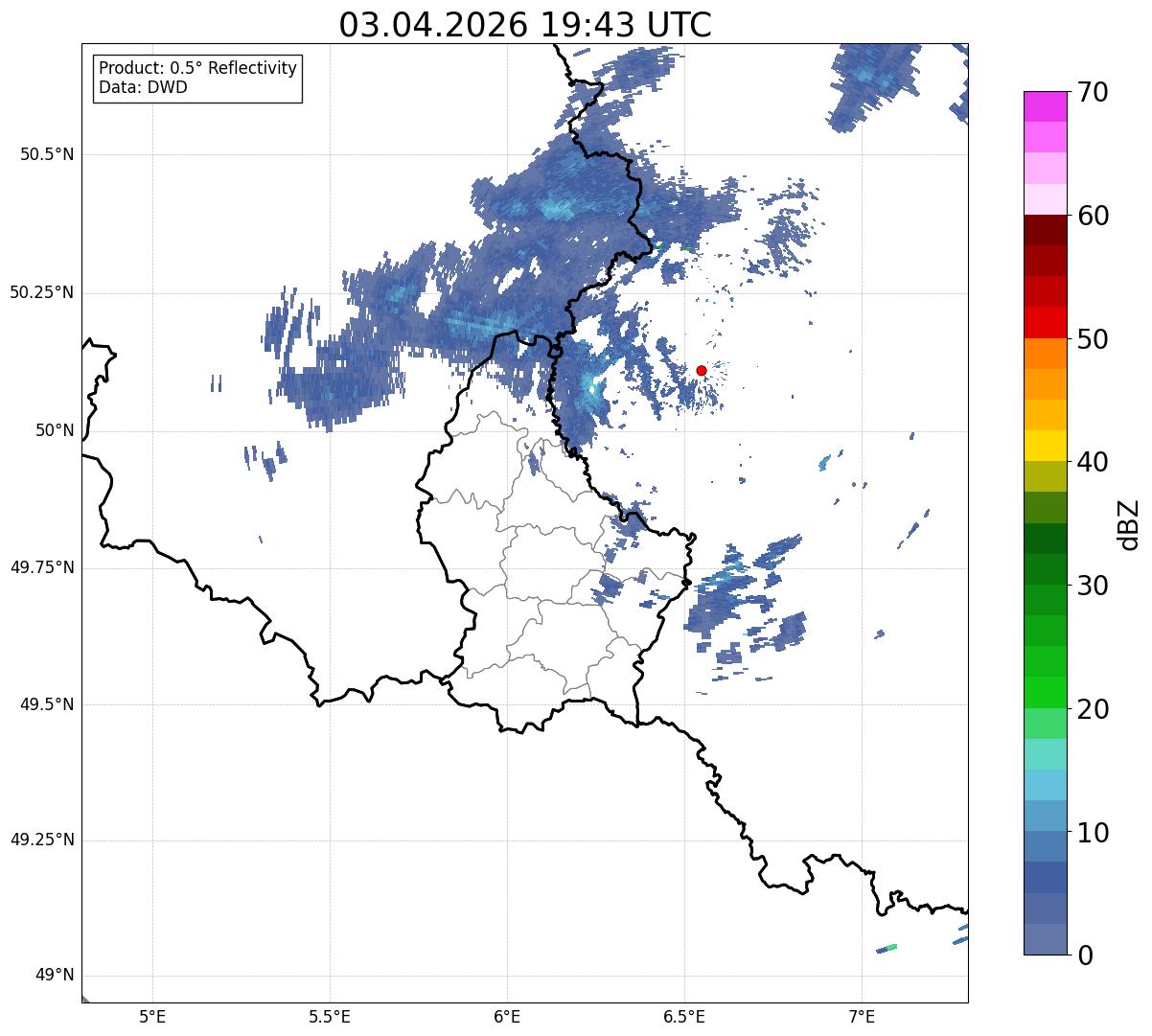1152x1036 pixels.
Task: Click the 7°E longitude axis label
Action: click(x=863, y=1017)
